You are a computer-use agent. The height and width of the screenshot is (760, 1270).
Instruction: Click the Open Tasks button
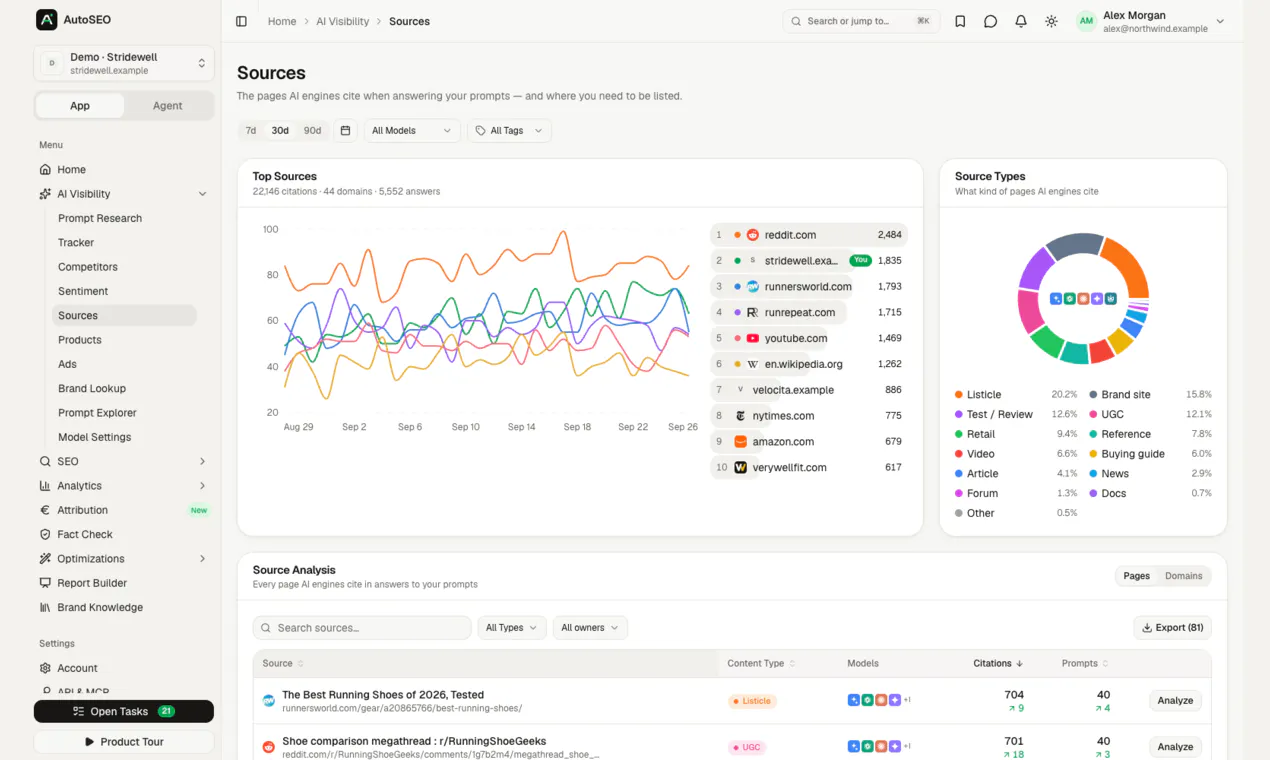point(124,711)
